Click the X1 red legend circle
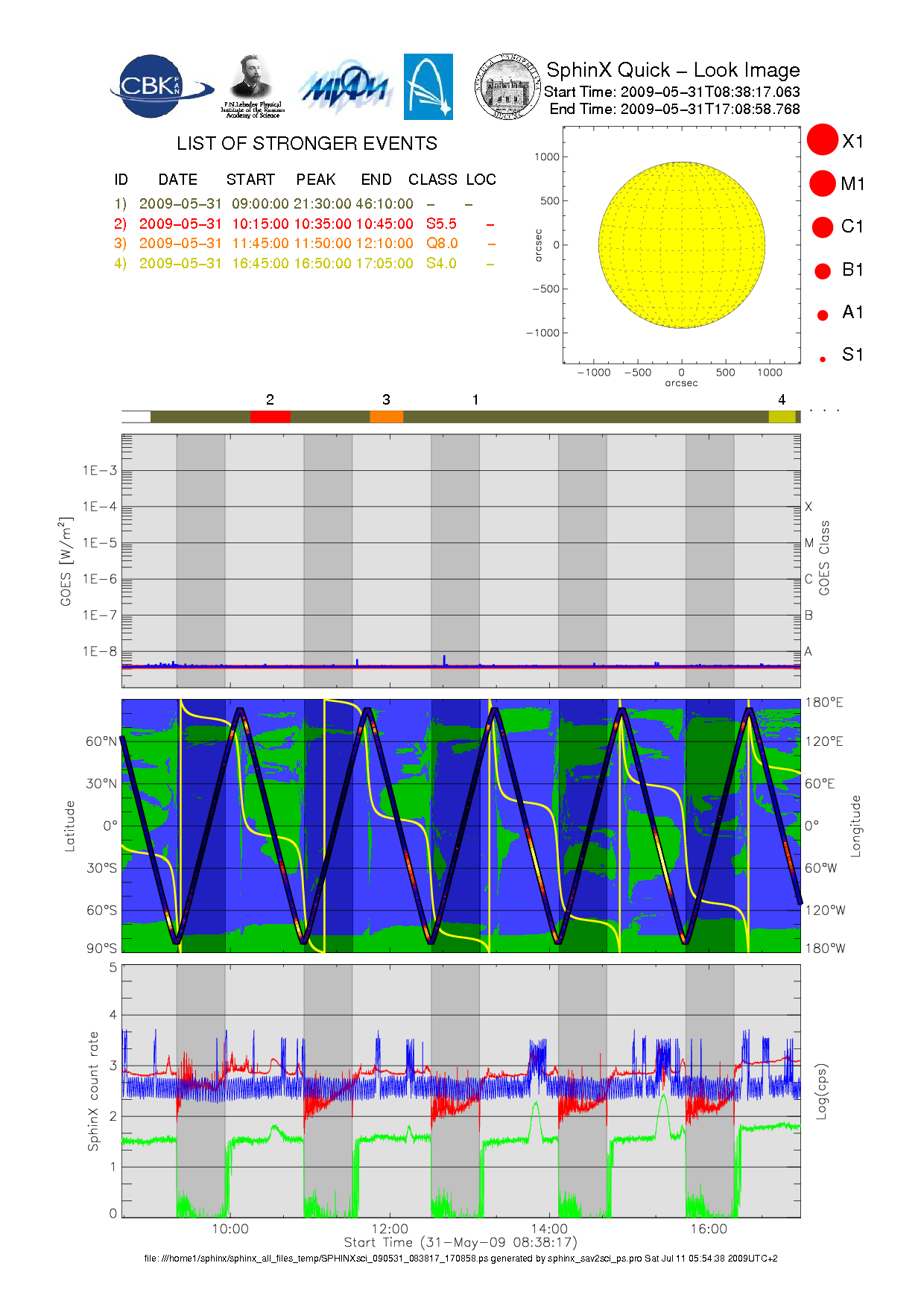The width and height of the screenshot is (924, 1307). 823,140
